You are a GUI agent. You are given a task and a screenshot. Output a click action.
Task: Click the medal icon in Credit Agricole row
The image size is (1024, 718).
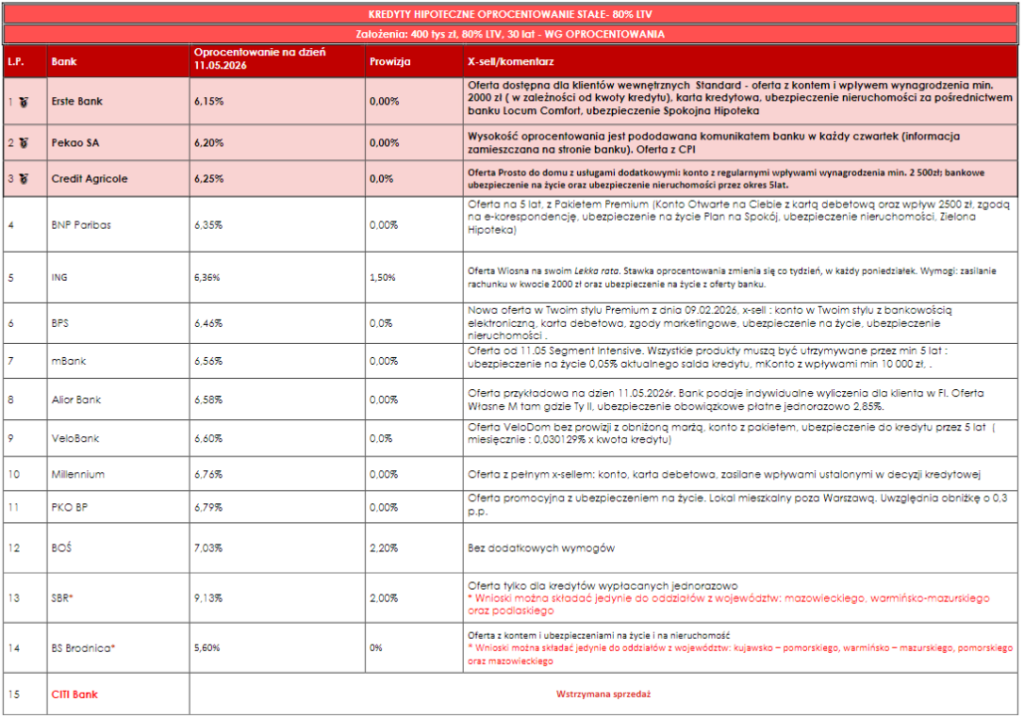tap(24, 179)
